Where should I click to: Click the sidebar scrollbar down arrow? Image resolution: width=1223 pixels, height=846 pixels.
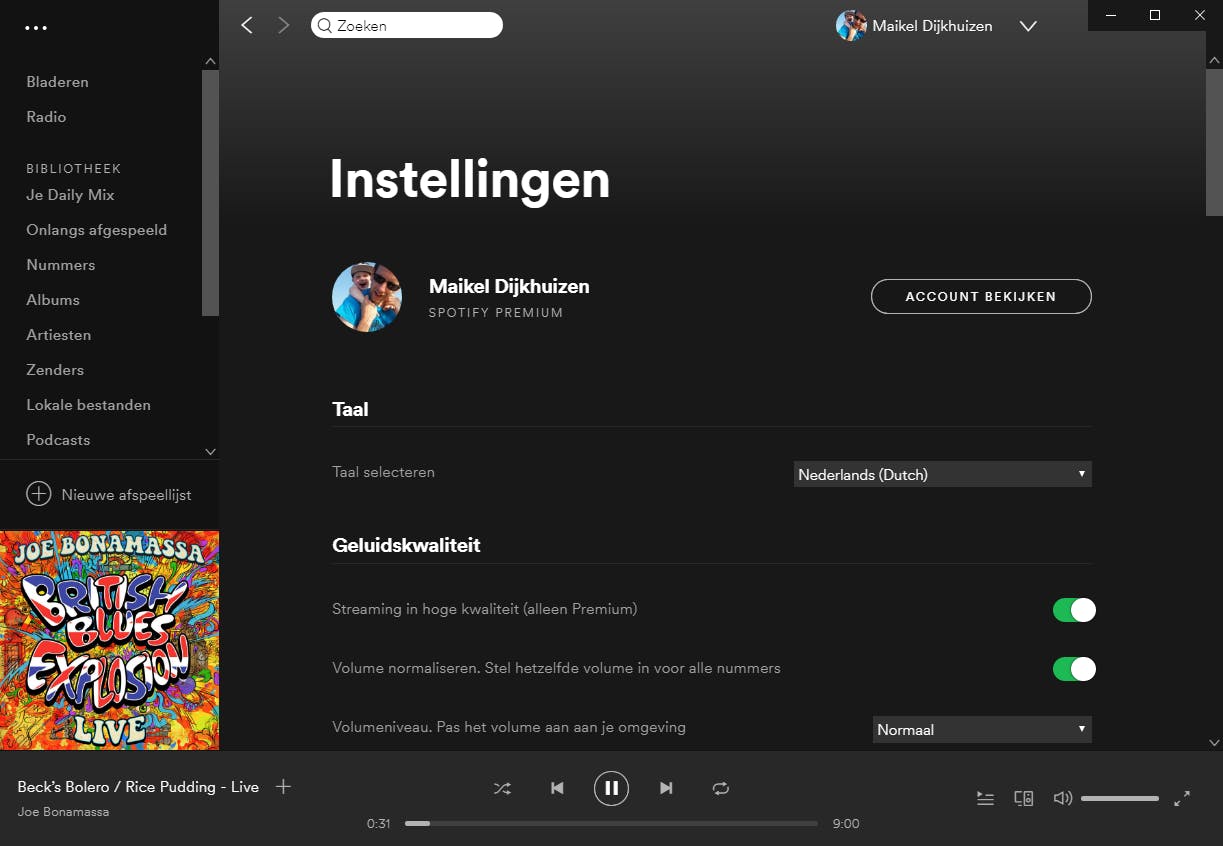click(x=210, y=452)
